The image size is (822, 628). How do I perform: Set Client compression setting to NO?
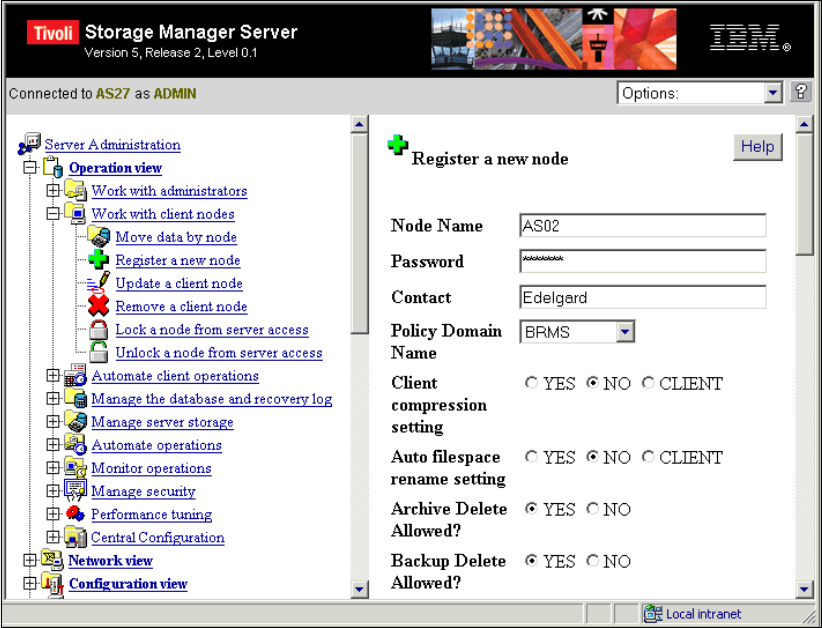pos(592,383)
